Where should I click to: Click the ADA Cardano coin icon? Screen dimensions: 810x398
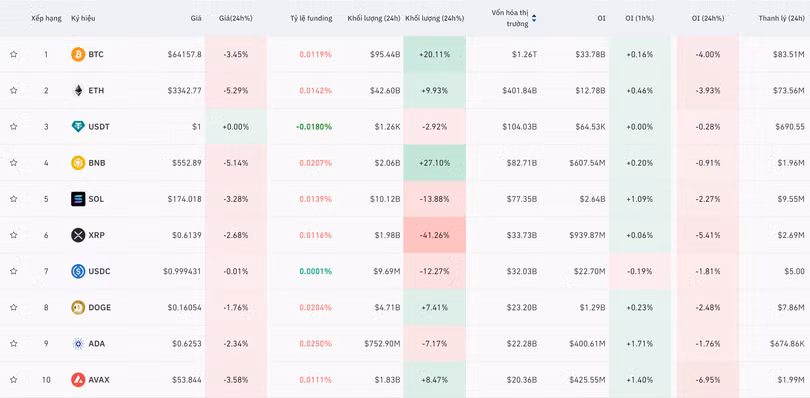click(78, 344)
